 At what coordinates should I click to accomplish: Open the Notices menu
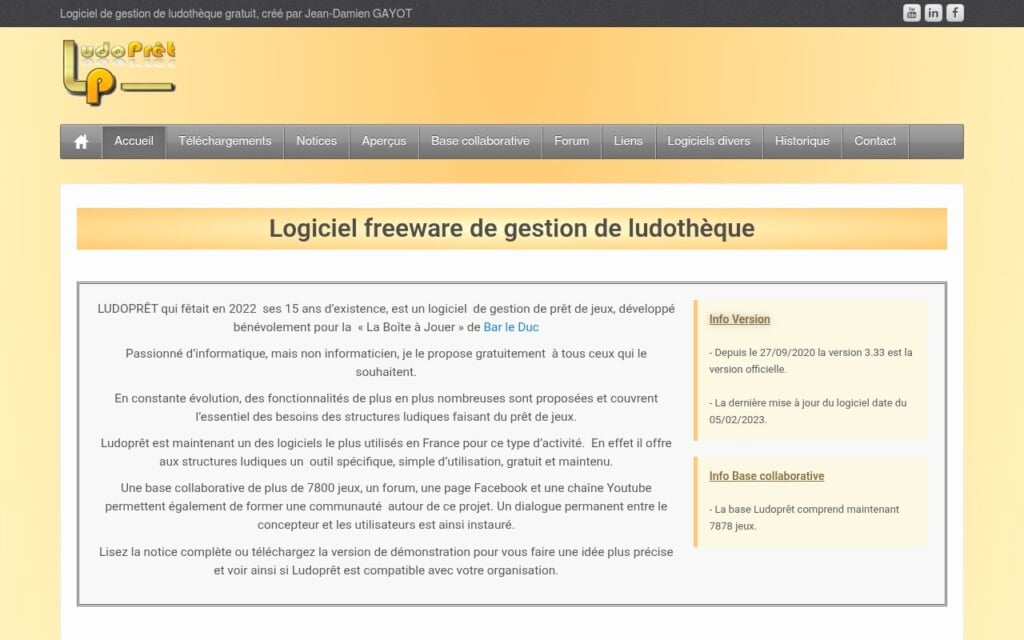point(317,141)
